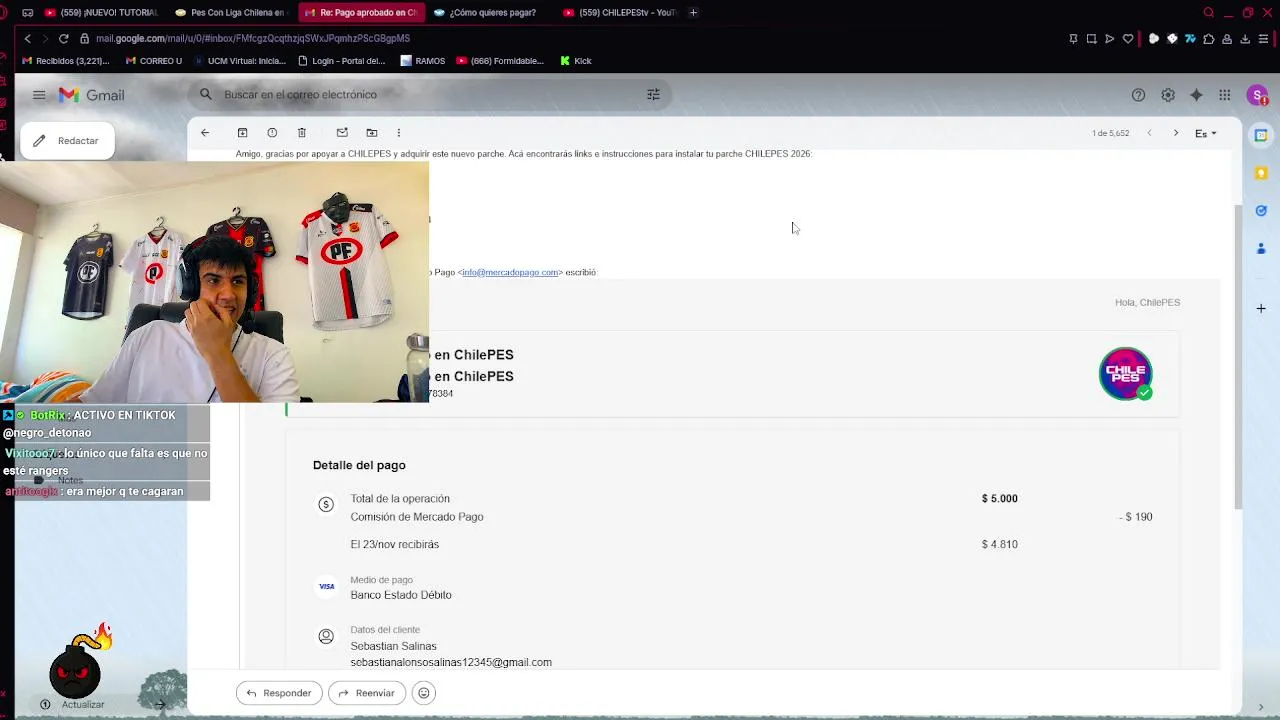Open Google Tasks side panel icon
Screen dimensions: 1280x720
pos(1261,211)
